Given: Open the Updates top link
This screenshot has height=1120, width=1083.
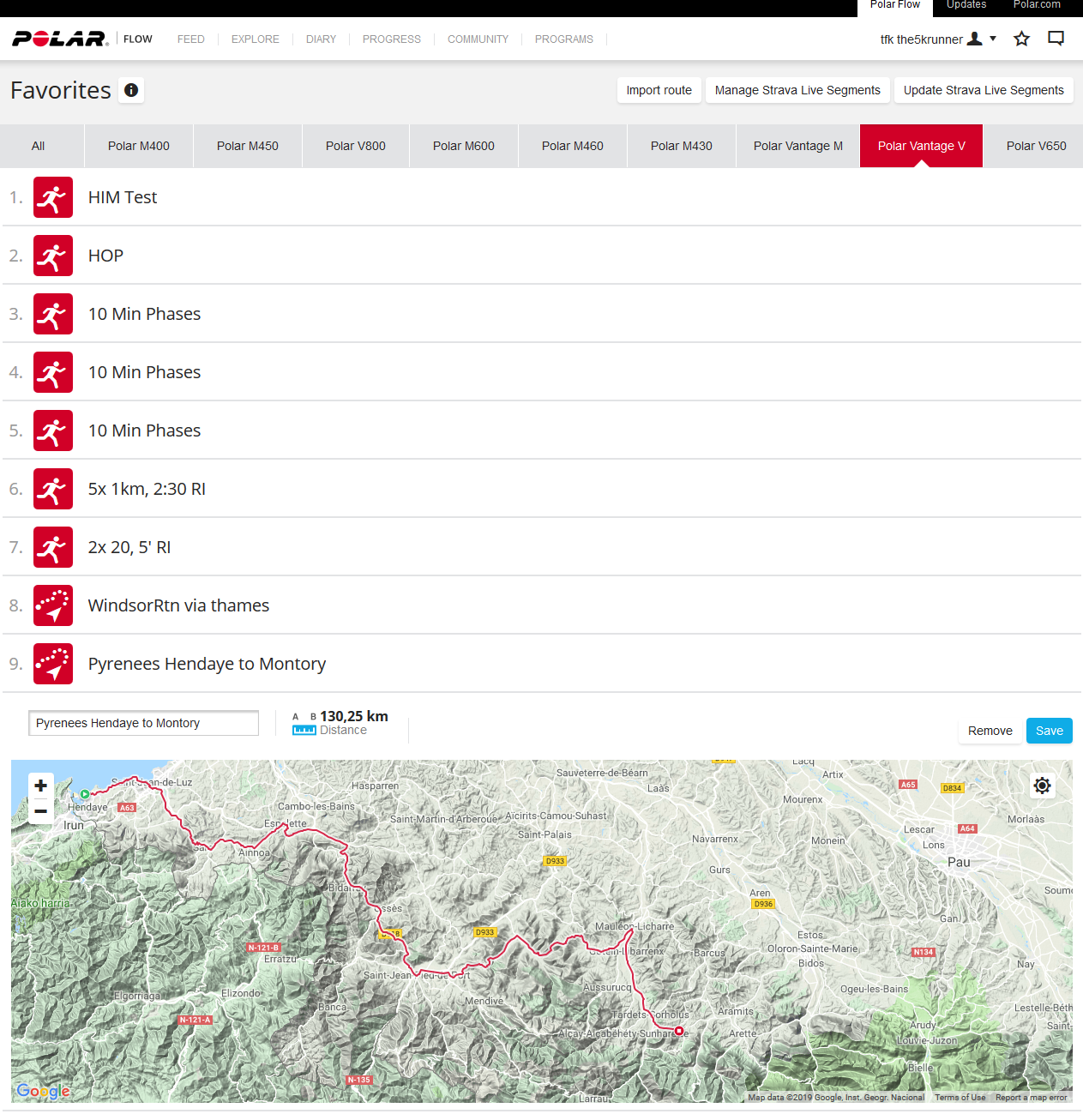Looking at the screenshot, I should click(x=966, y=5).
